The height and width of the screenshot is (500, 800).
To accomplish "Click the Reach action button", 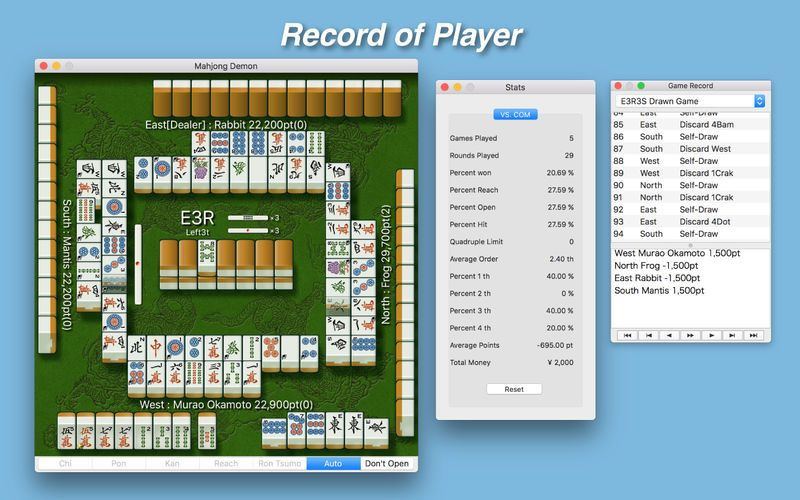I will 226,463.
